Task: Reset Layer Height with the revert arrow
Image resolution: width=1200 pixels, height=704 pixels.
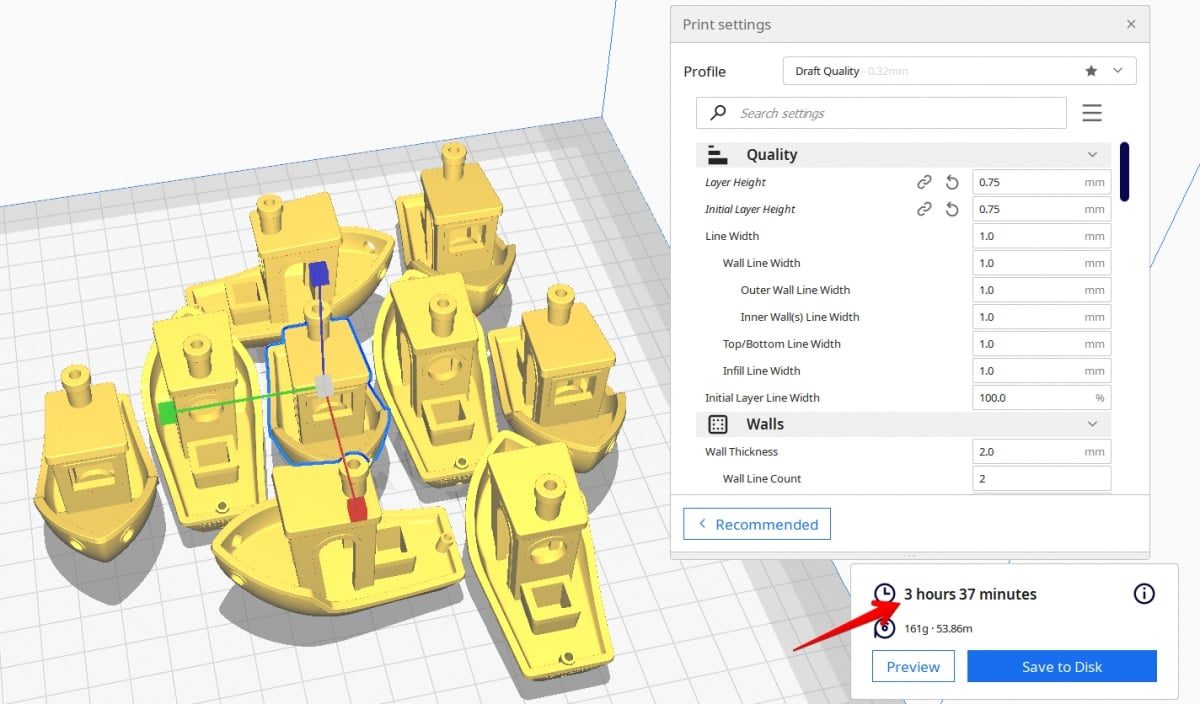Action: tap(952, 182)
